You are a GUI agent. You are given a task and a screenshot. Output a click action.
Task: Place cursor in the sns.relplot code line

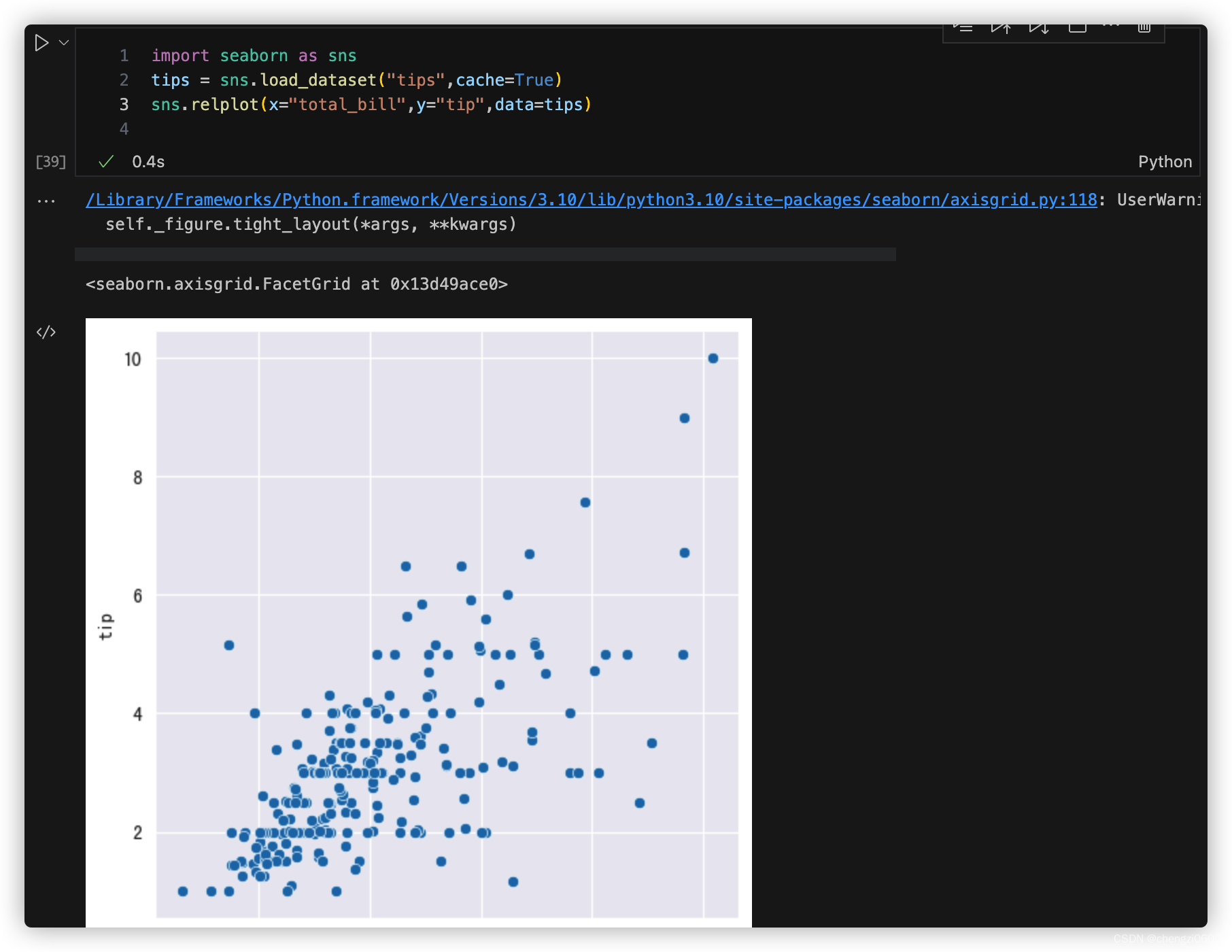pos(371,104)
